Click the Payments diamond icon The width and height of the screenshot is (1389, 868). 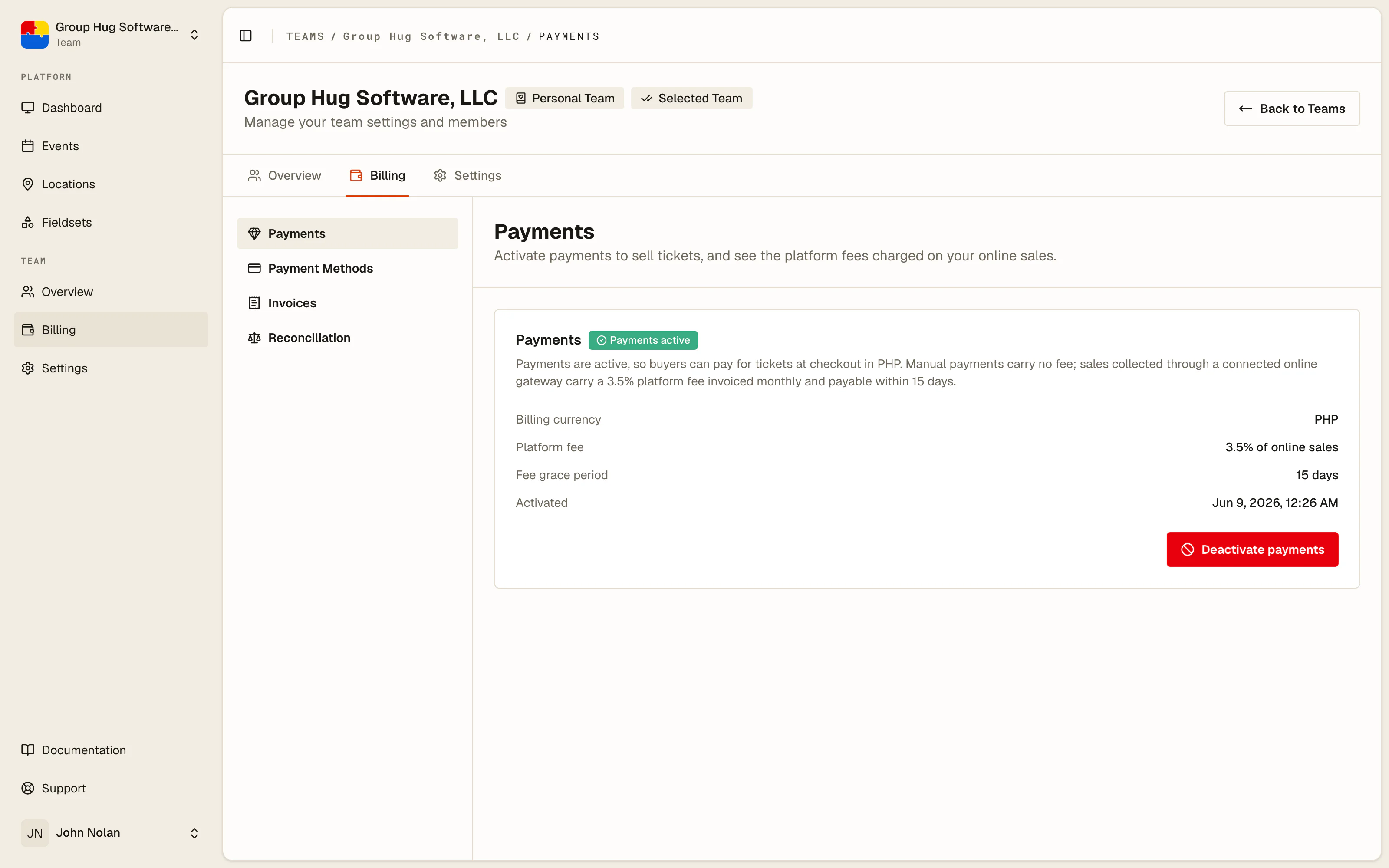click(254, 233)
